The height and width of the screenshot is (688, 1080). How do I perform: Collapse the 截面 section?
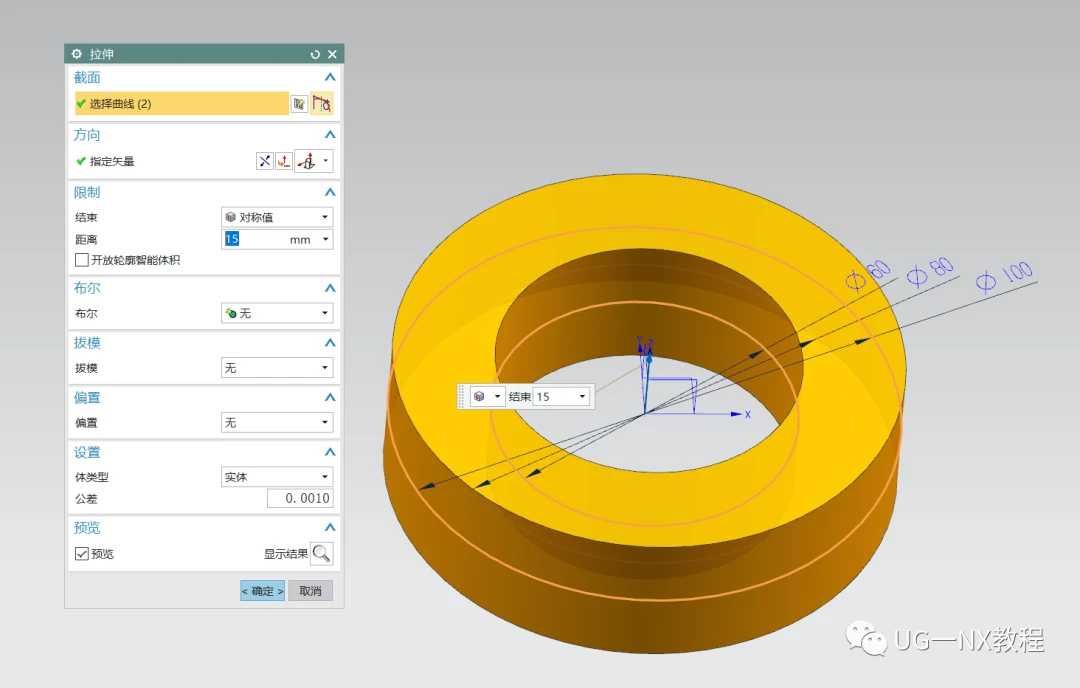(330, 77)
